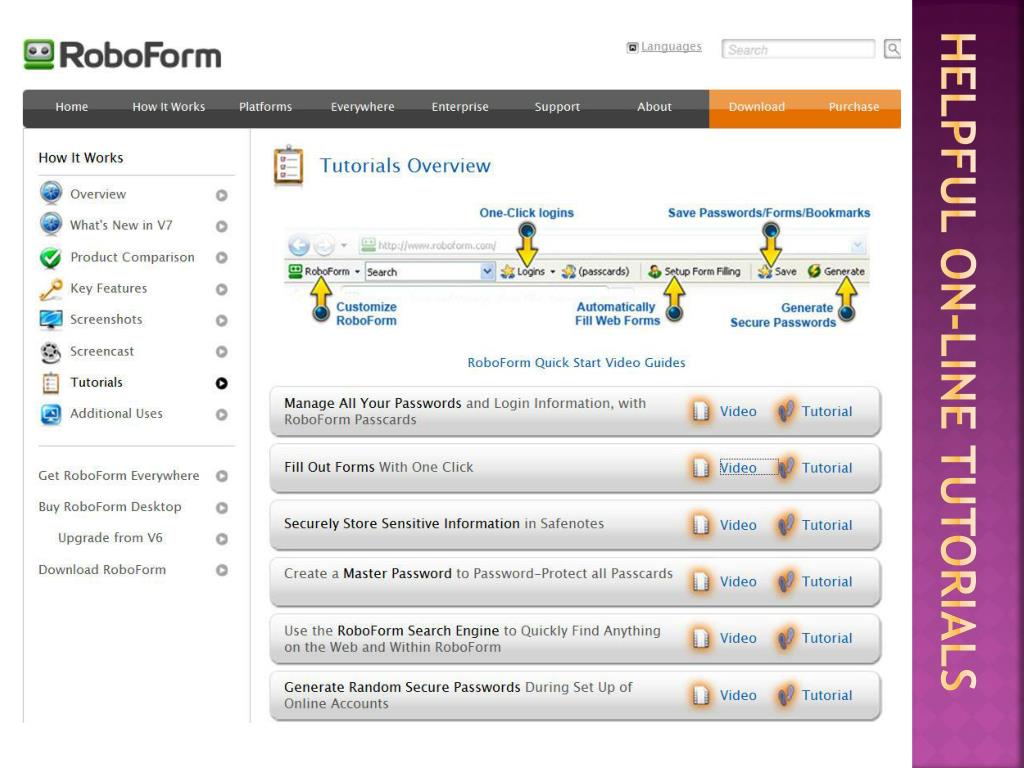
Task: Open Tutorial for Fill Out Forms
Action: (827, 468)
